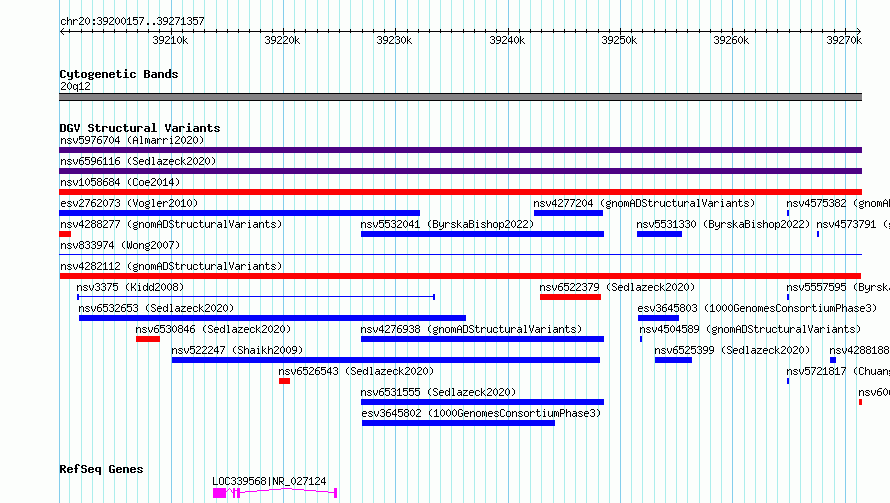Image resolution: width=890 pixels, height=503 pixels.
Task: Open esv3645803 1000GenomesConsortiumPhase3 label
Action: [x=757, y=308]
